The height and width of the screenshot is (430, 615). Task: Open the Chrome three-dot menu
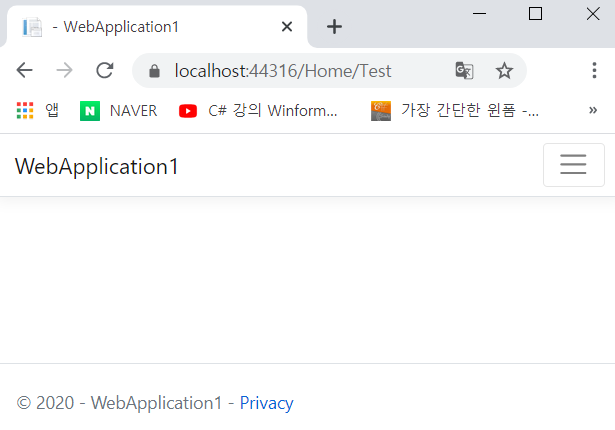coord(594,71)
